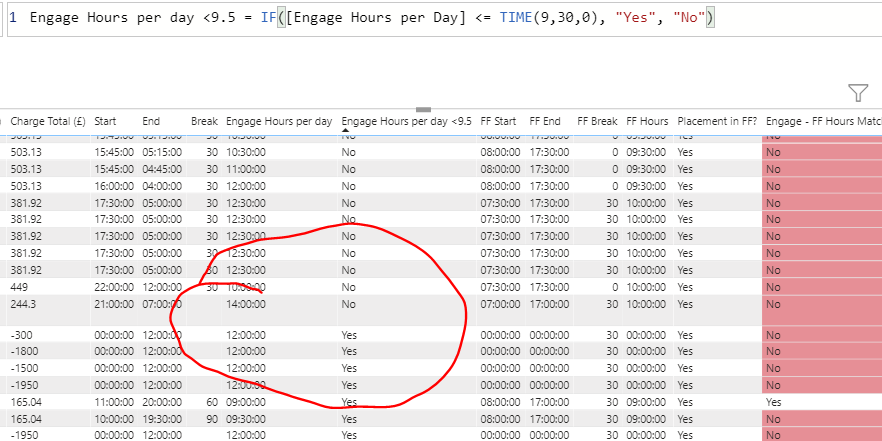The height and width of the screenshot is (441, 882).
Task: Click the Break column header
Action: pos(204,121)
